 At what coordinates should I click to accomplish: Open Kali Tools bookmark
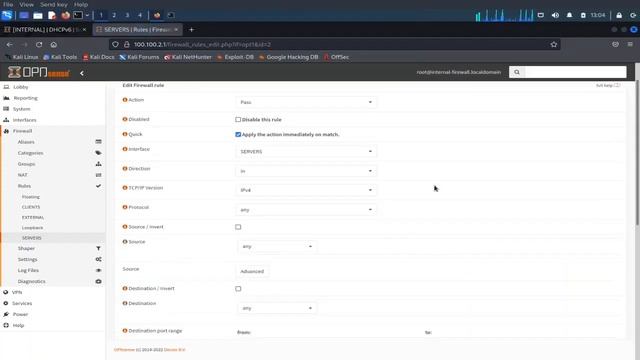coord(60,57)
